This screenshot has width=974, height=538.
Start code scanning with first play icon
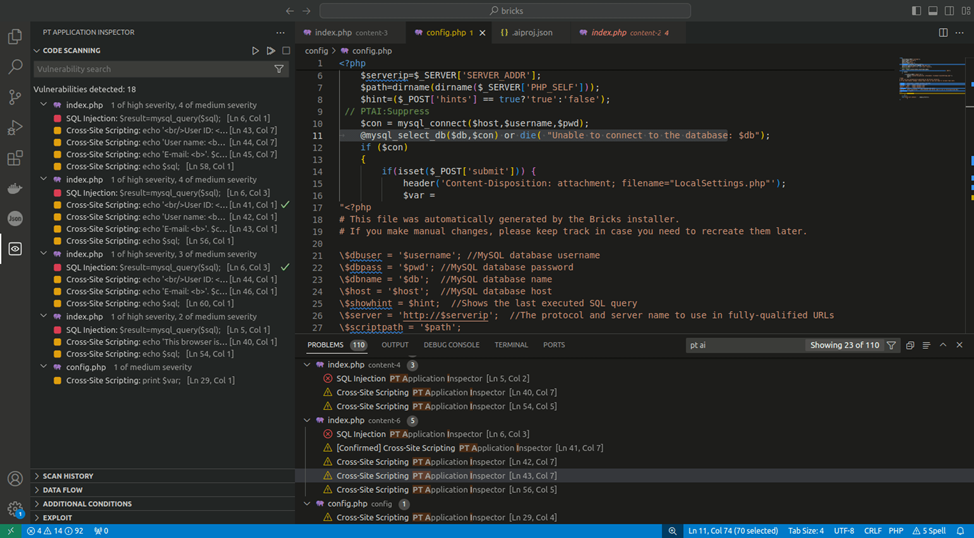point(256,50)
